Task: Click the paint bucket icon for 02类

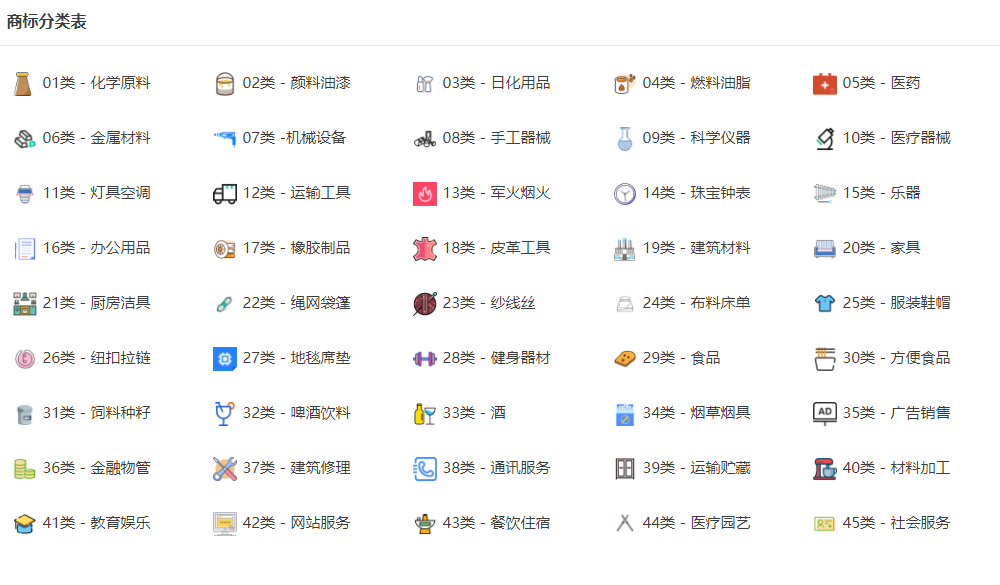Action: tap(224, 84)
